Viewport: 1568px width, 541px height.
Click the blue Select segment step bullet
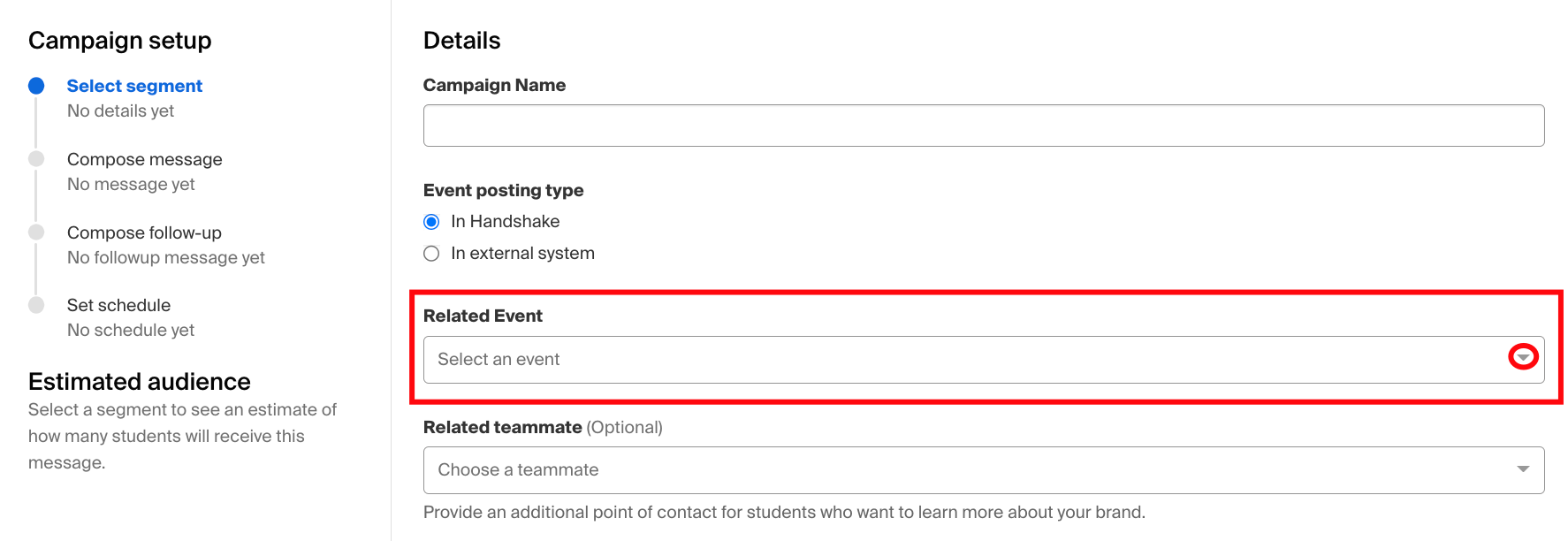36,86
